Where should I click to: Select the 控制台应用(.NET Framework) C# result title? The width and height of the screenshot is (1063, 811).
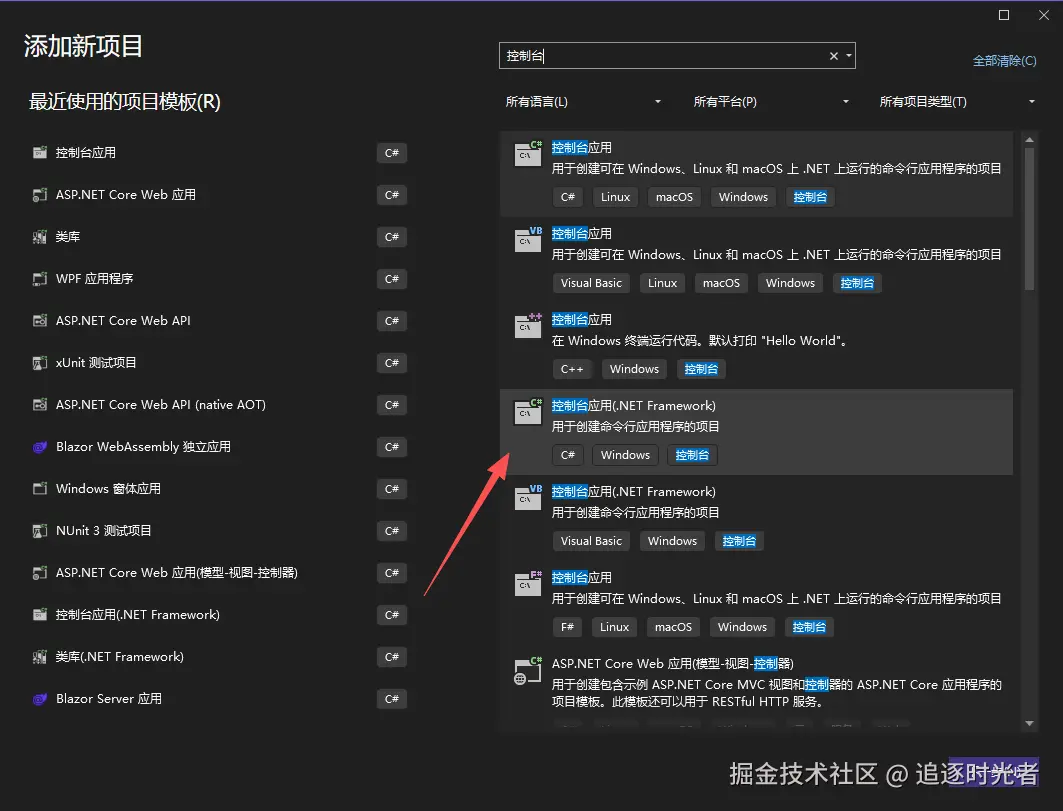click(633, 406)
